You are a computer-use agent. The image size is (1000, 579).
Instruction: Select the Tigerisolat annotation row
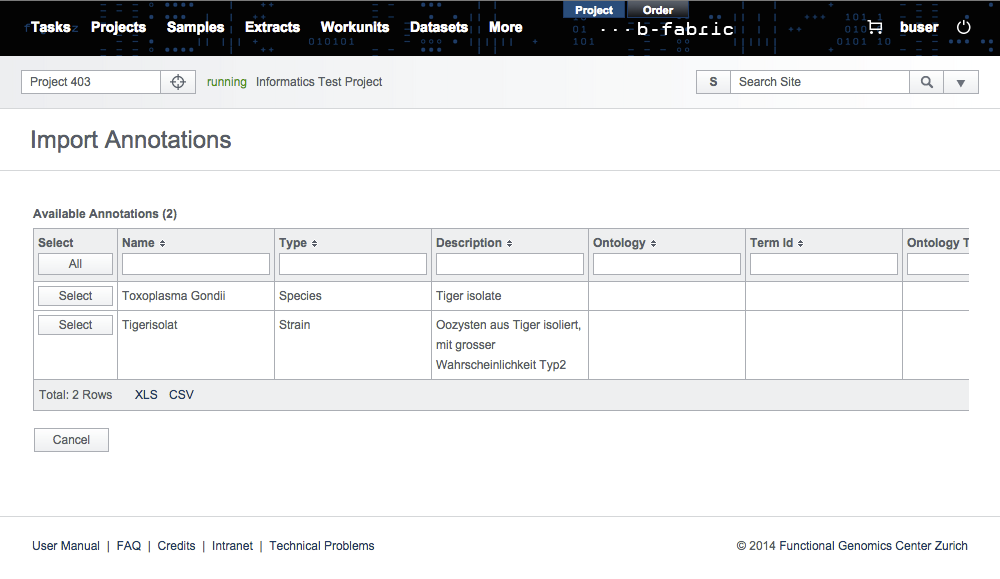coord(75,325)
